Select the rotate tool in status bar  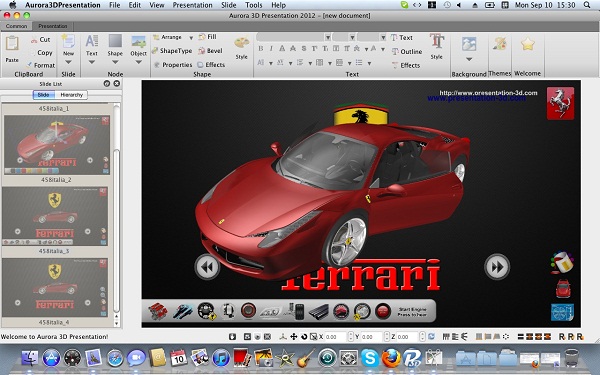point(304,336)
